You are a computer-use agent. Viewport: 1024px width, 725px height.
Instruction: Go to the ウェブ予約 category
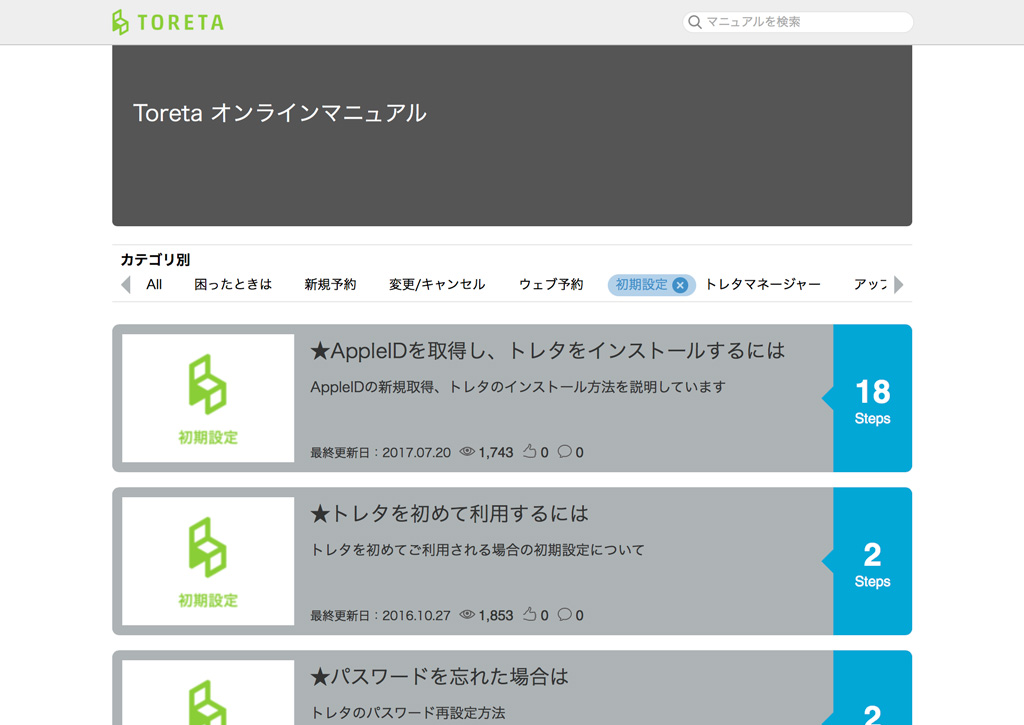pos(551,285)
